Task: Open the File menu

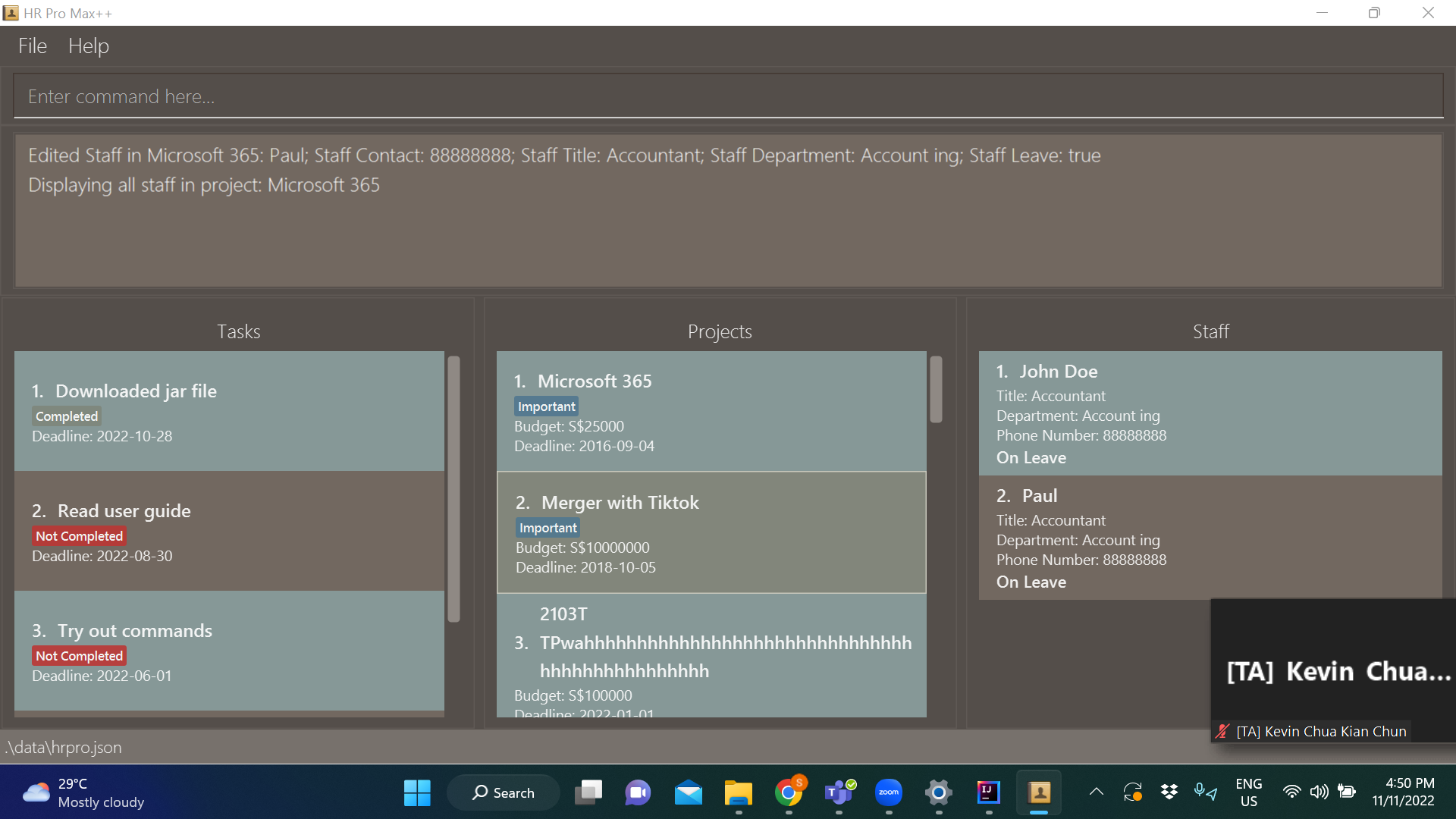Action: pos(33,46)
